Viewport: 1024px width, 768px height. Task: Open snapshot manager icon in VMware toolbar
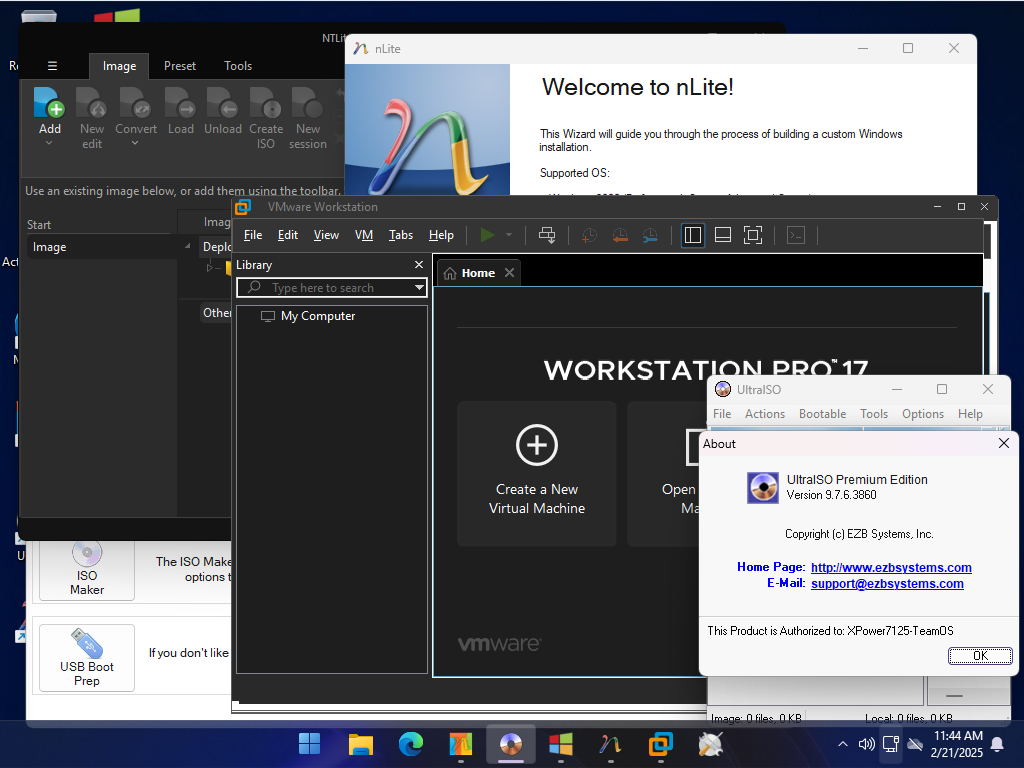(650, 235)
